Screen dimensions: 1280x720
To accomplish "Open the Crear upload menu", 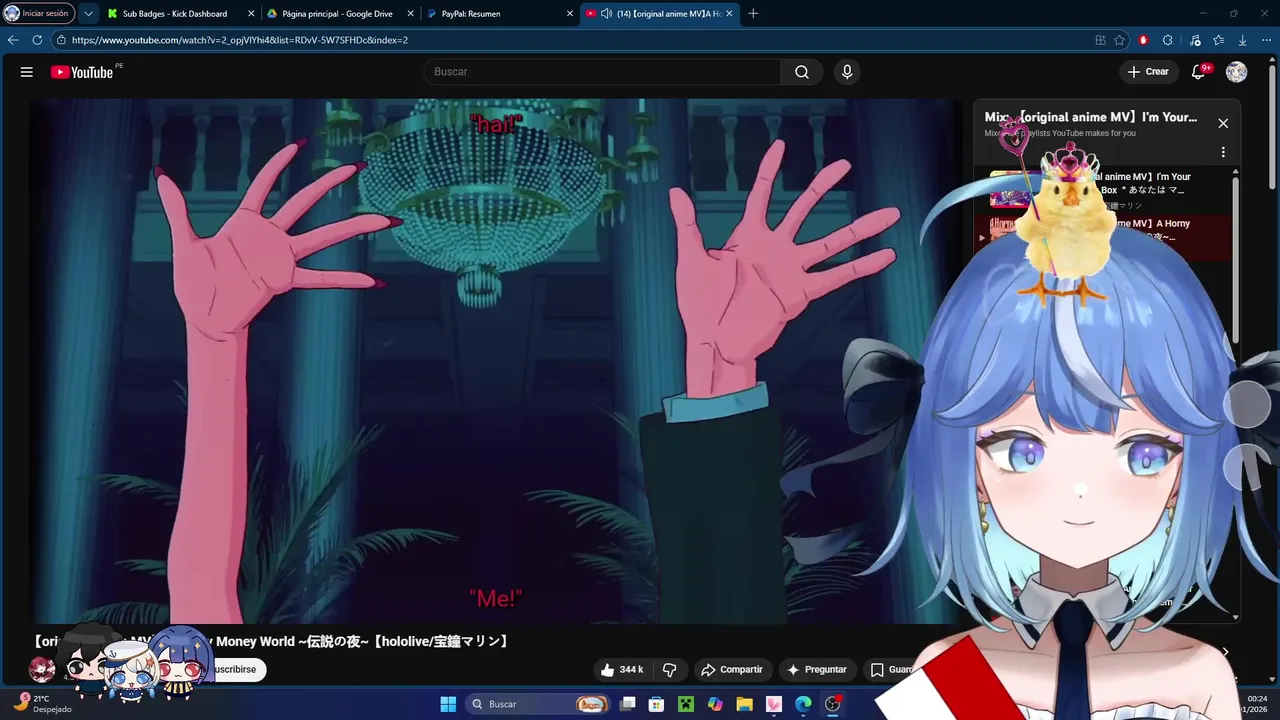I will [x=1148, y=72].
